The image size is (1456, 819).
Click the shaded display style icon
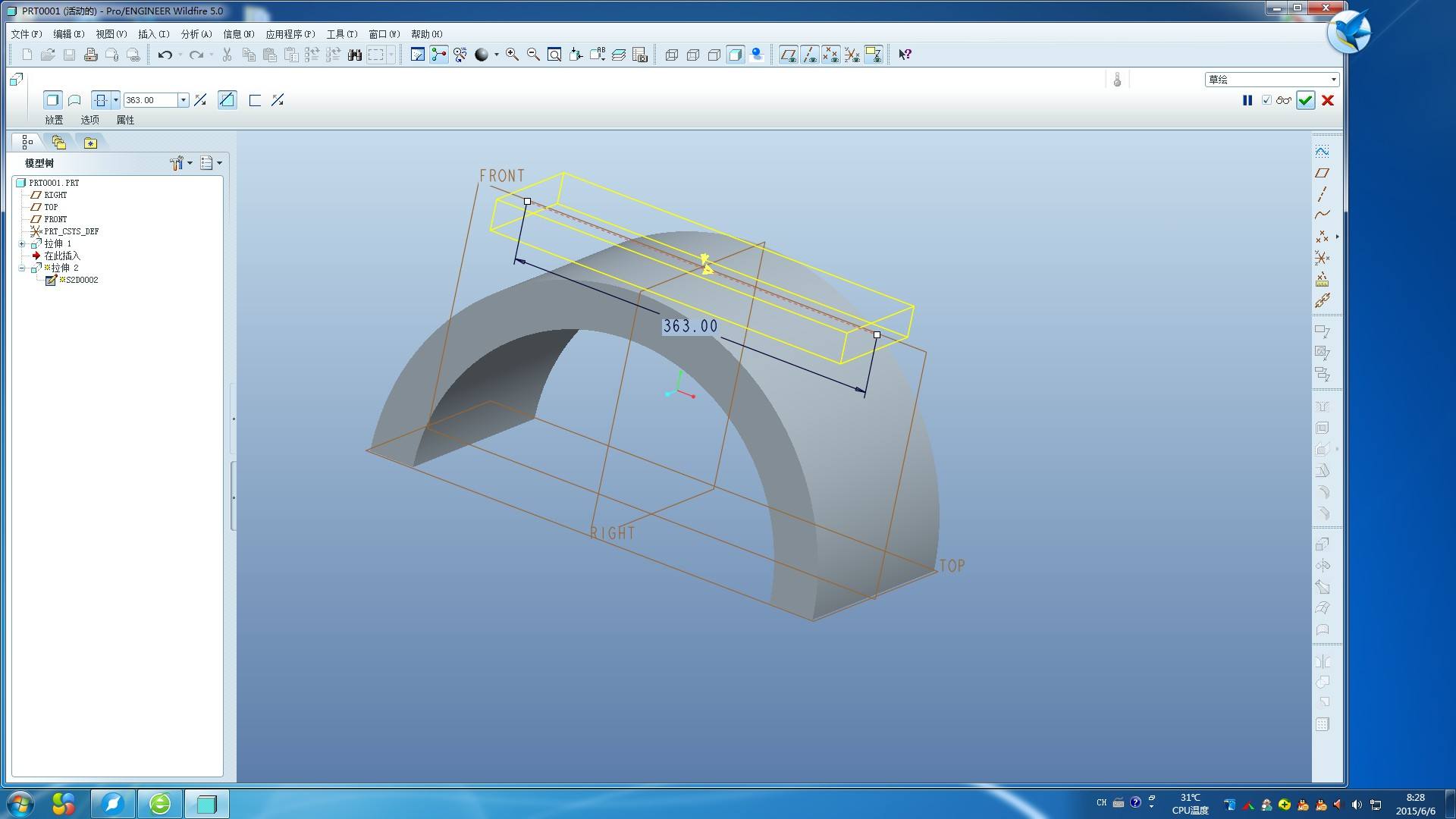(x=735, y=55)
